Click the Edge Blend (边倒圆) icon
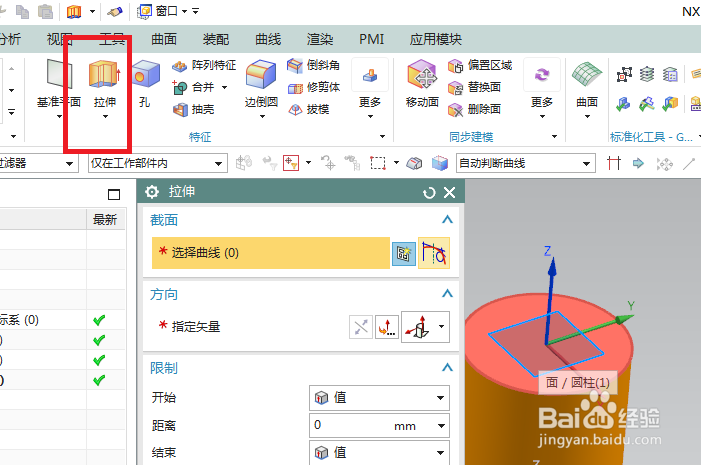This screenshot has width=701, height=465. tap(261, 74)
